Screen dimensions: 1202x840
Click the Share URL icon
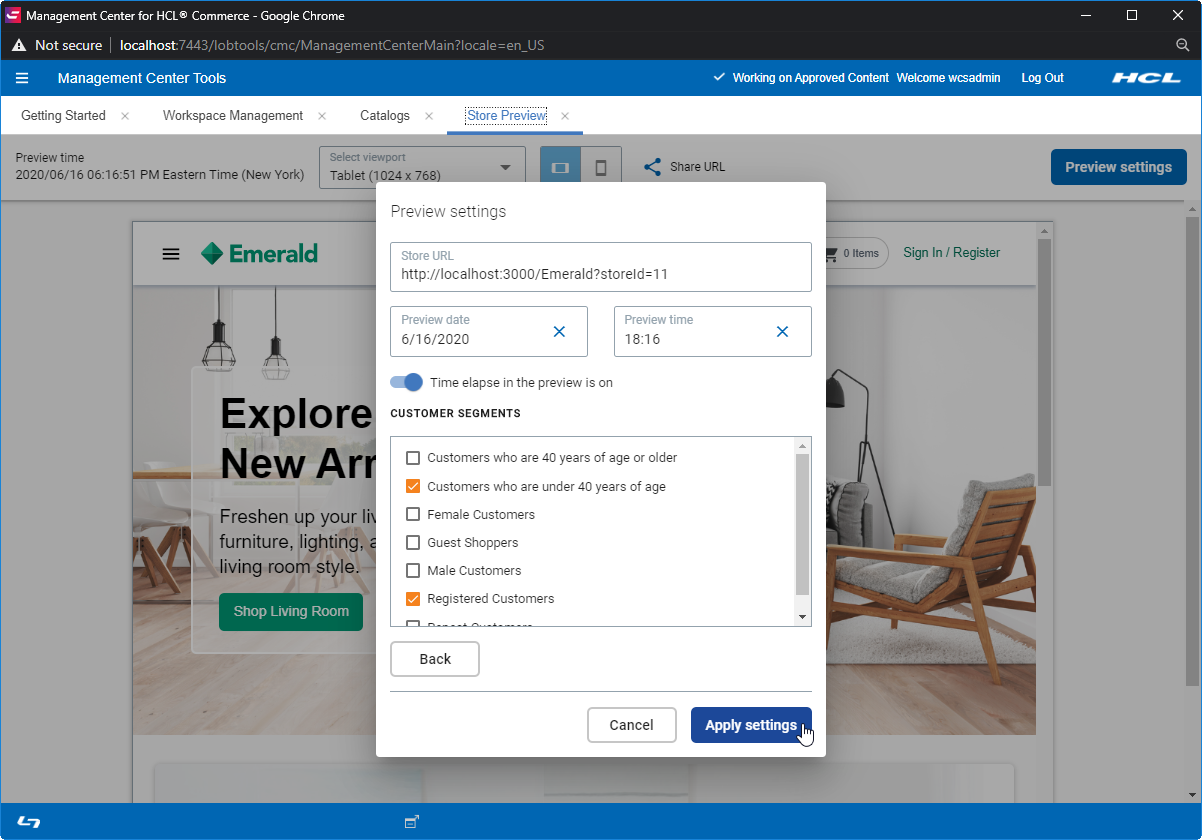click(652, 167)
